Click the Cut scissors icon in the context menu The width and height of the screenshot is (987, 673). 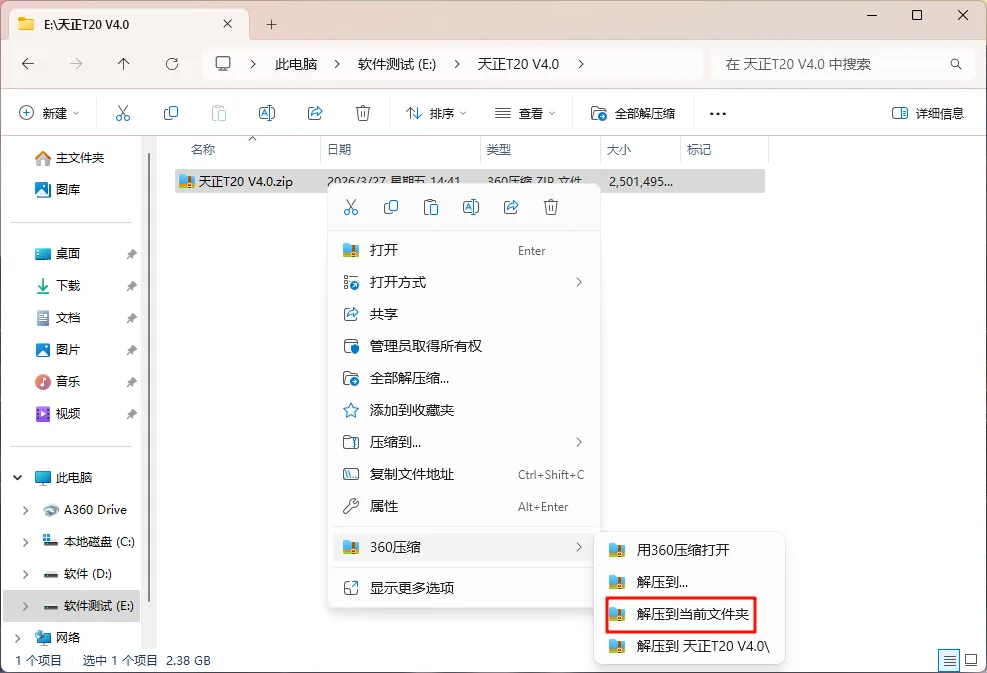351,207
